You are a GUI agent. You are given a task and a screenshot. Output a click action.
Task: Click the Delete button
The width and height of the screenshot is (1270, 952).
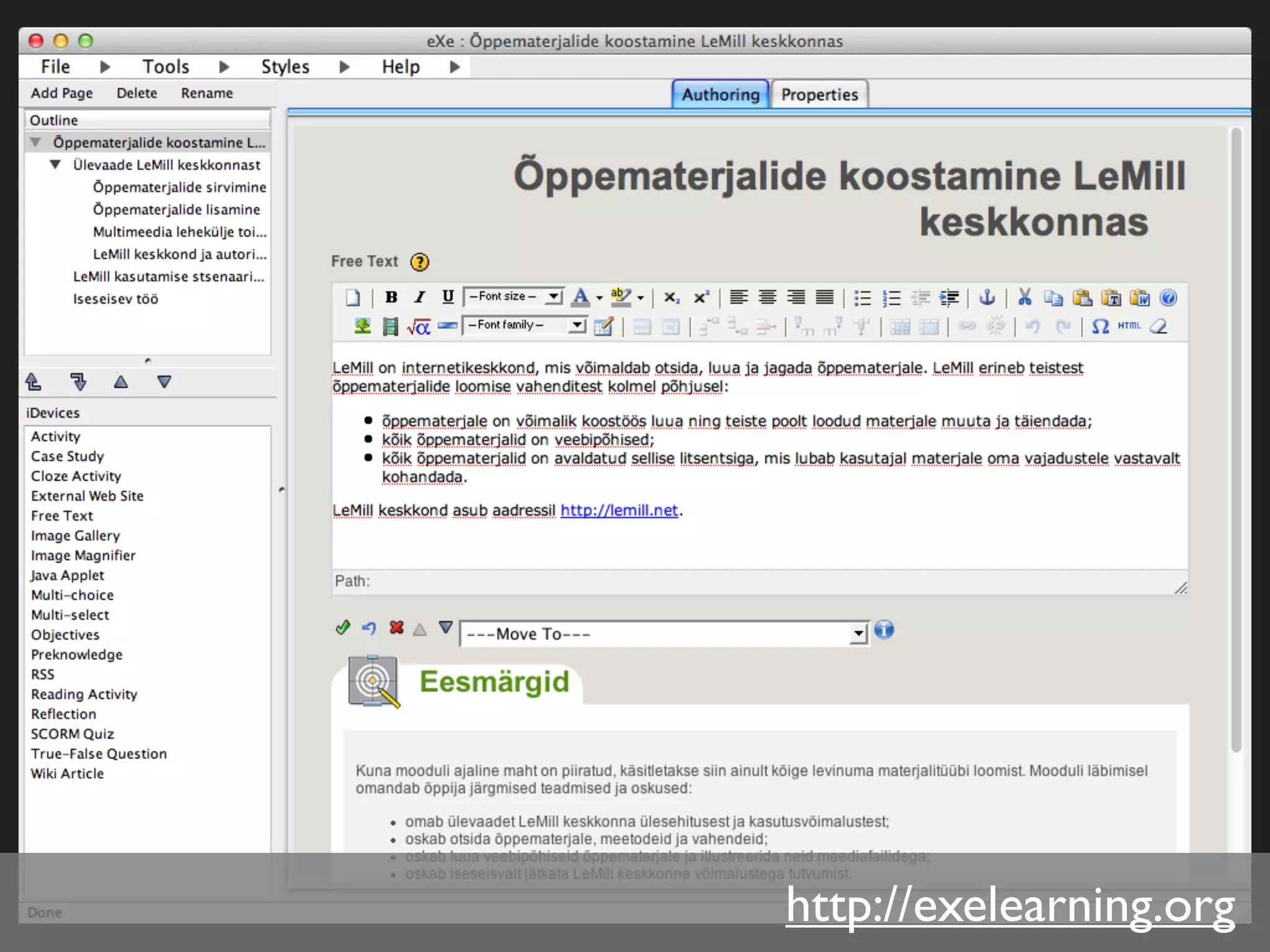point(137,93)
